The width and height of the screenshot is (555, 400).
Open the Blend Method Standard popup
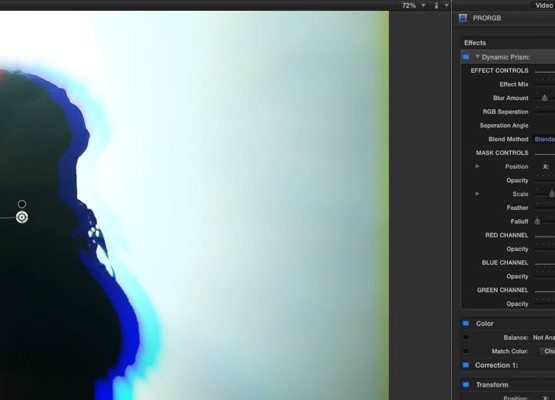pos(545,139)
